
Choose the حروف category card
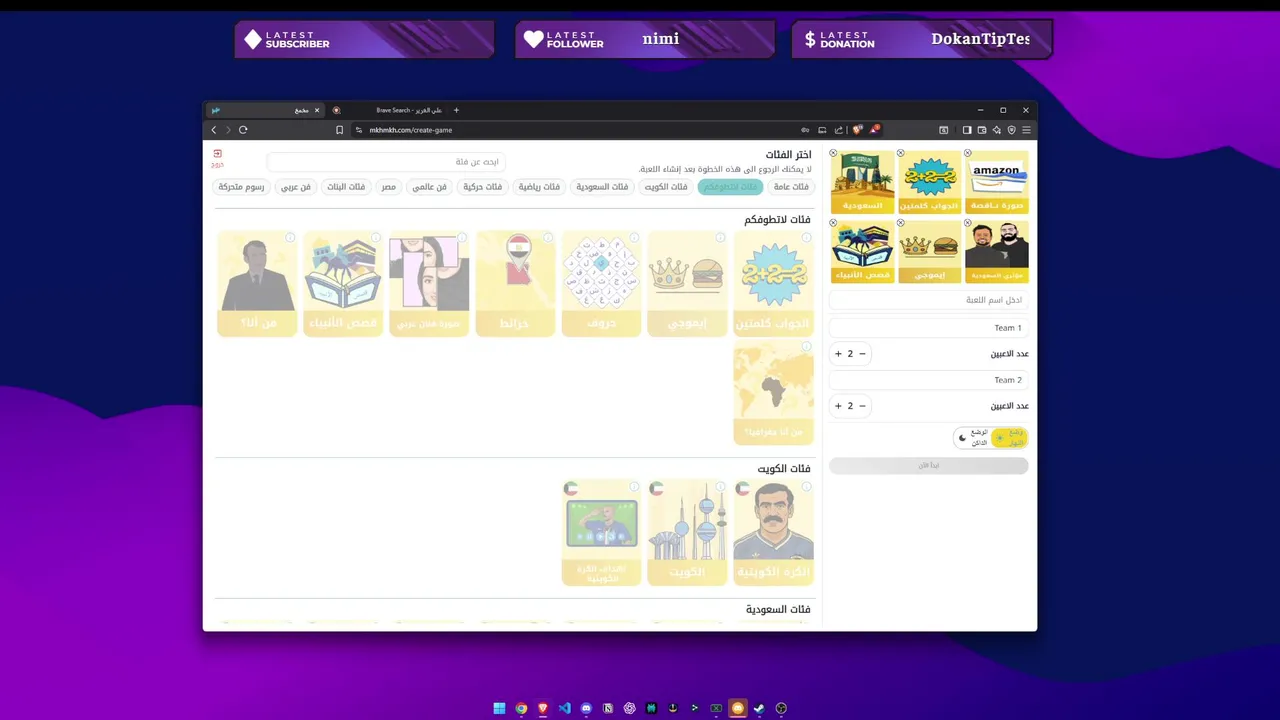(601, 284)
